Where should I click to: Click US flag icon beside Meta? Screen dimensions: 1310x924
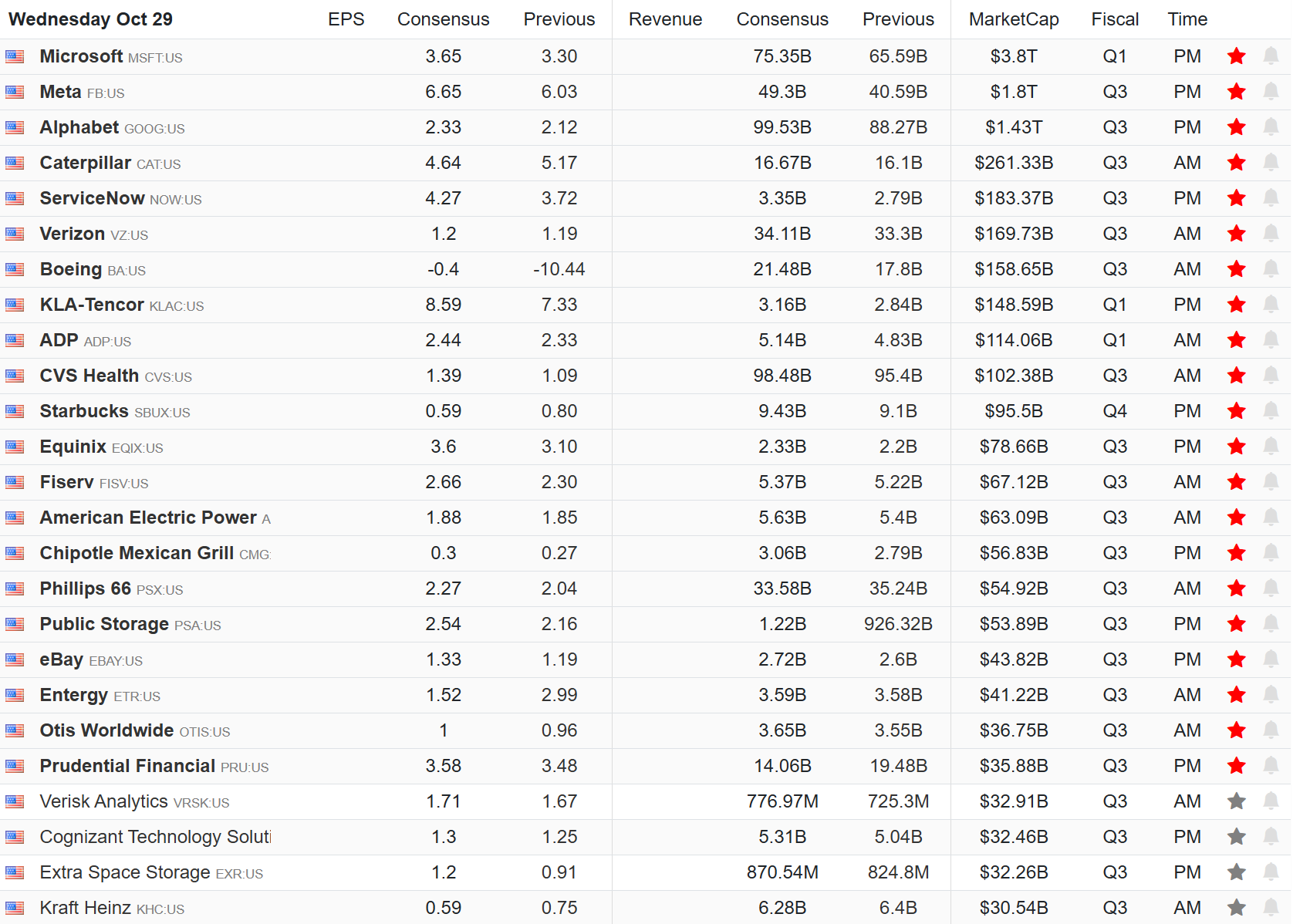(x=15, y=93)
